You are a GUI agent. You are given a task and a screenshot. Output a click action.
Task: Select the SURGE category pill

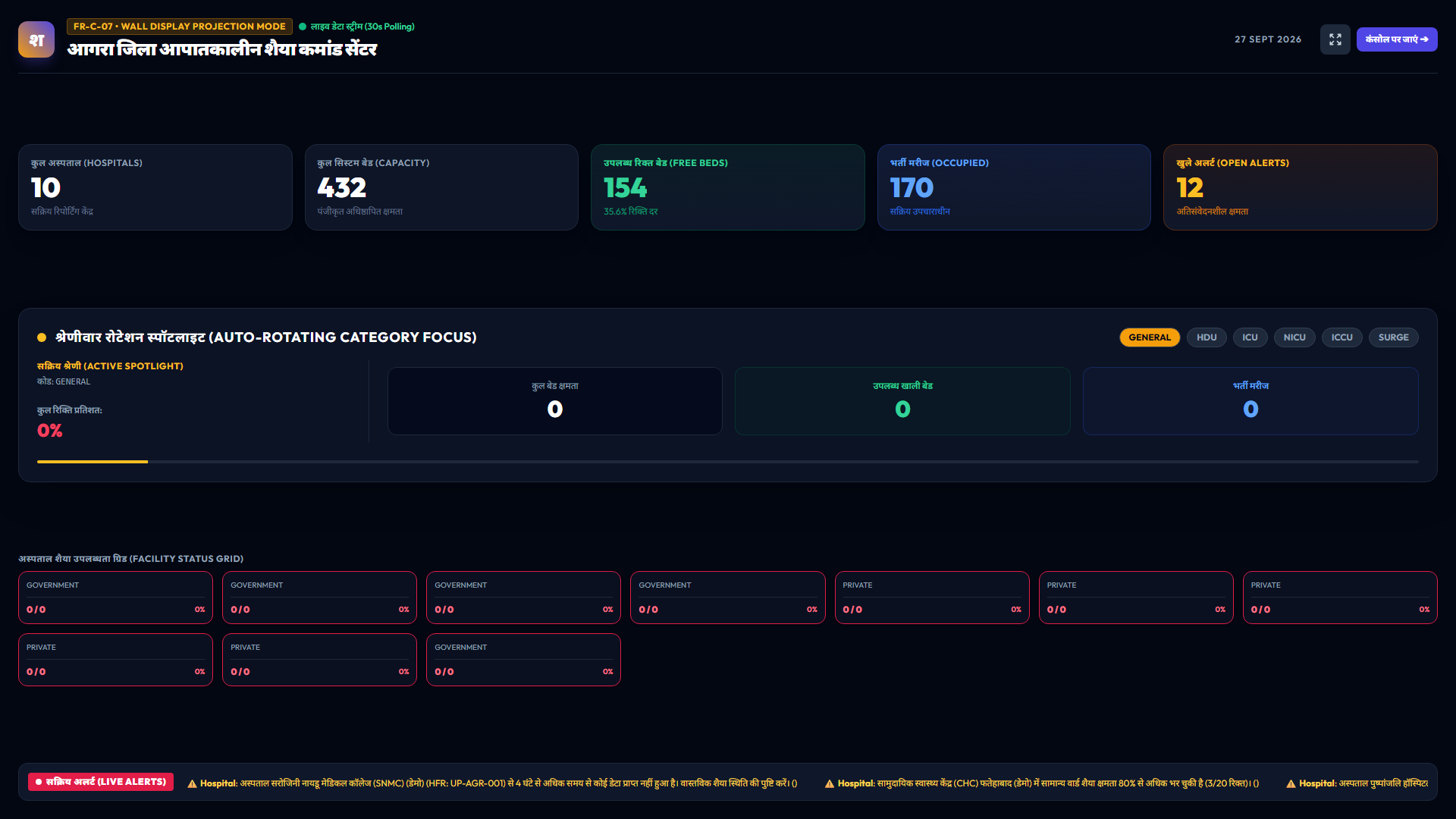click(x=1393, y=337)
